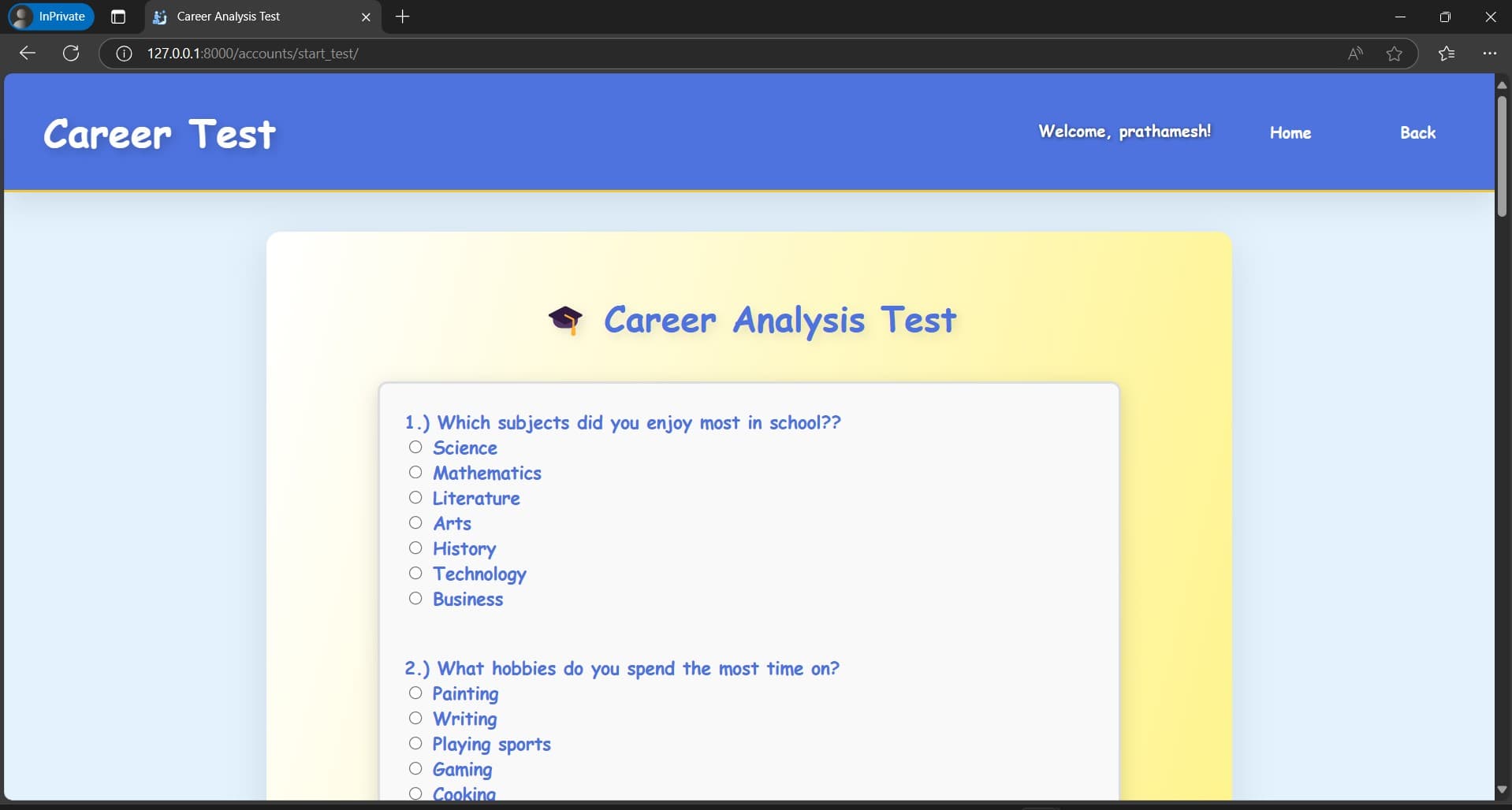This screenshot has height=810, width=1512.
Task: Open the Favorites list icon
Action: point(1447,54)
